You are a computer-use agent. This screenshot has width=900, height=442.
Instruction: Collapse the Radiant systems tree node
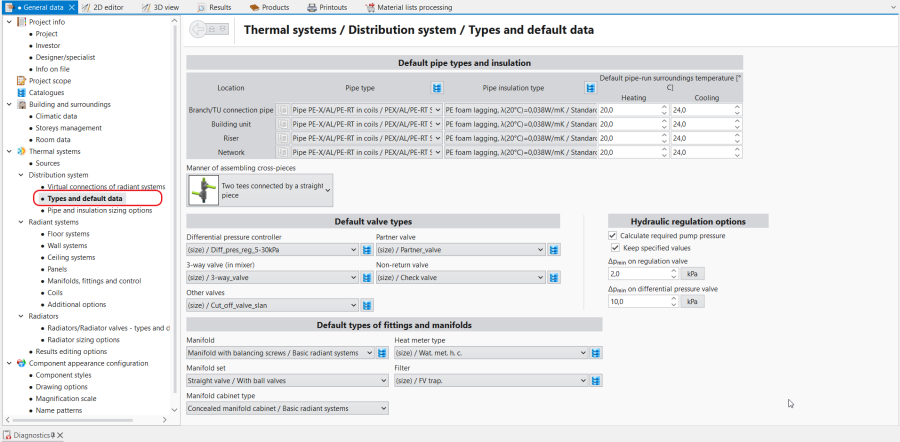coord(20,222)
